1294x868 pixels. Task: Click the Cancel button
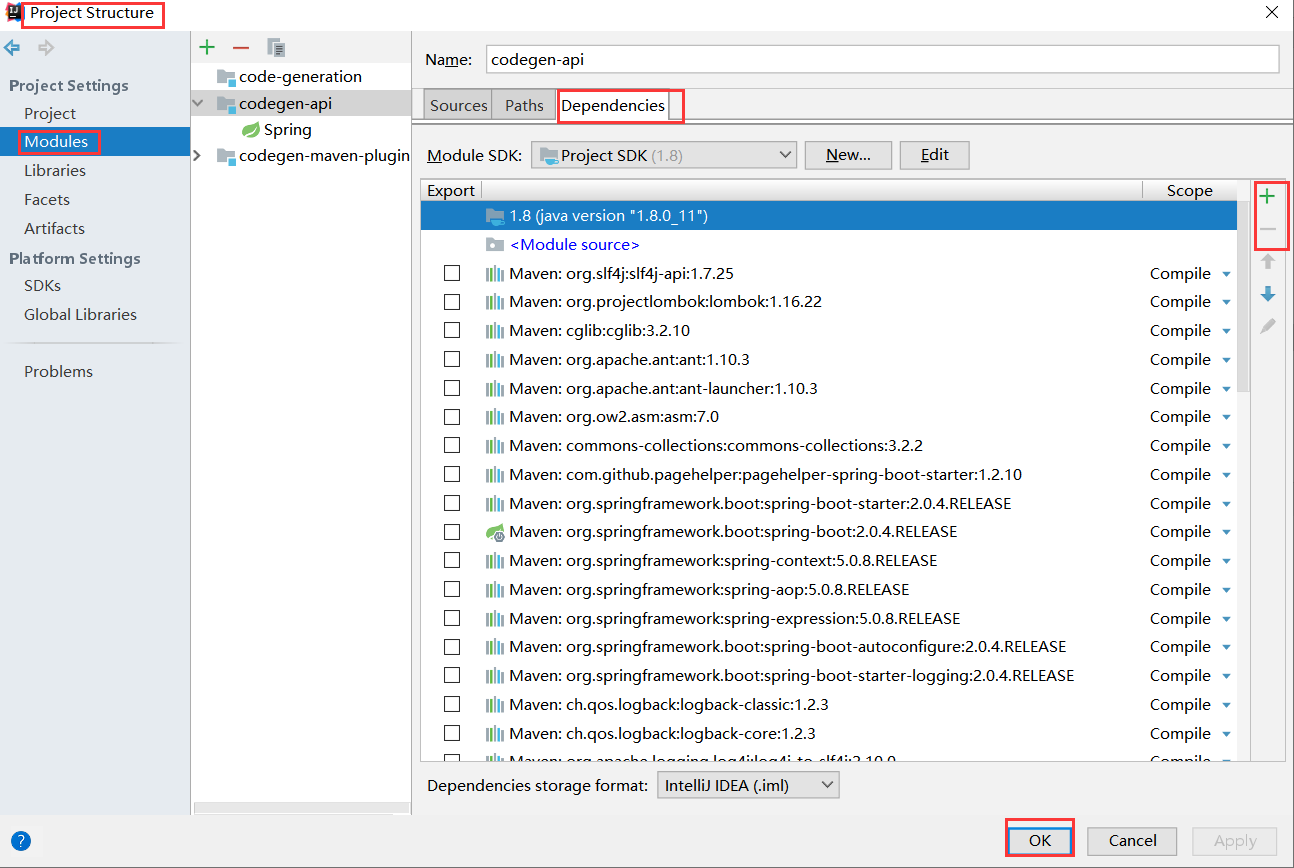[x=1132, y=841]
